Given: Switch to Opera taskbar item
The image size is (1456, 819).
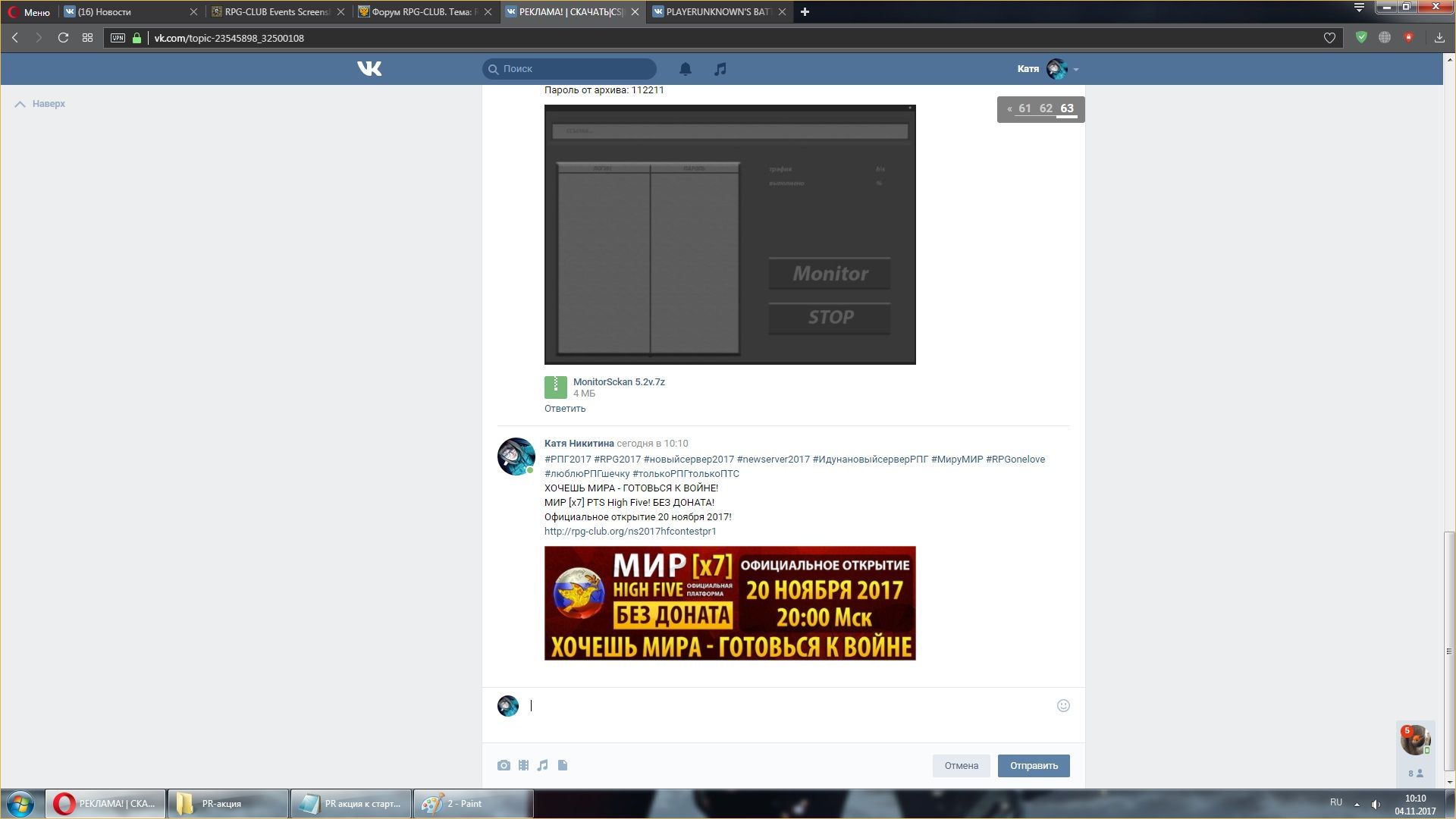Looking at the screenshot, I should (106, 804).
